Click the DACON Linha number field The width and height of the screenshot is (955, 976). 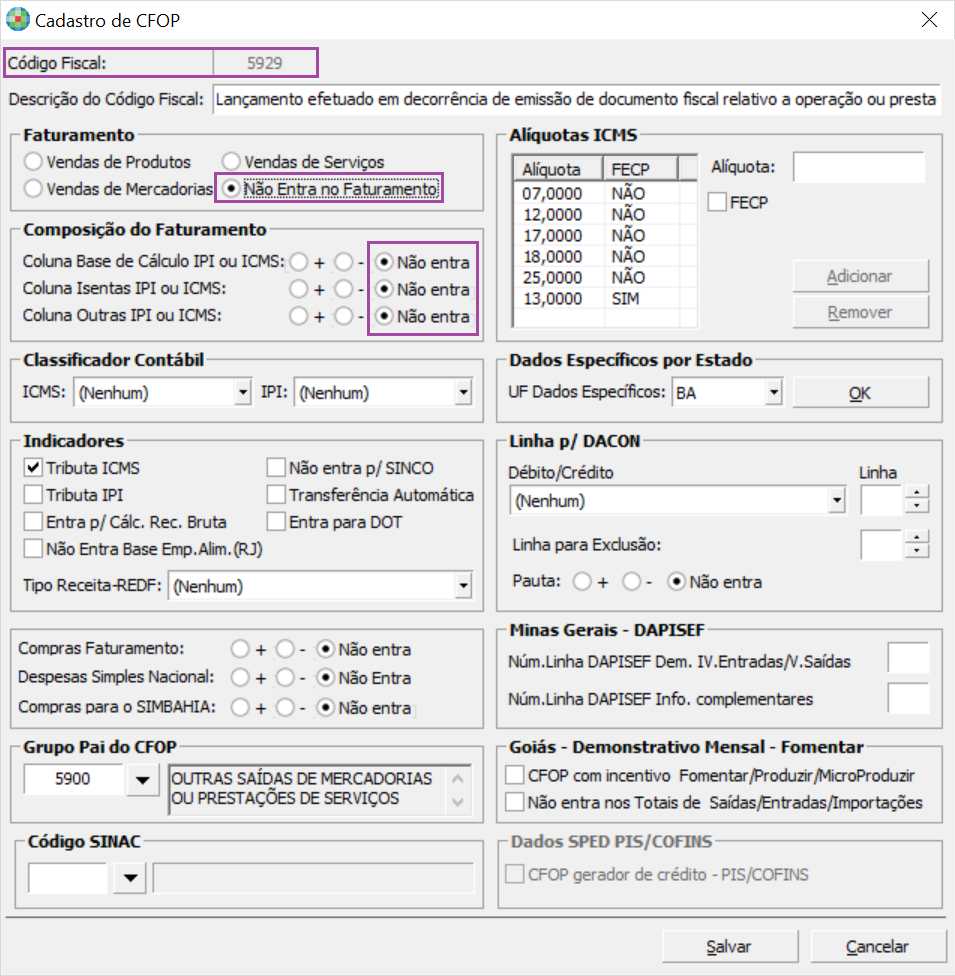[882, 500]
